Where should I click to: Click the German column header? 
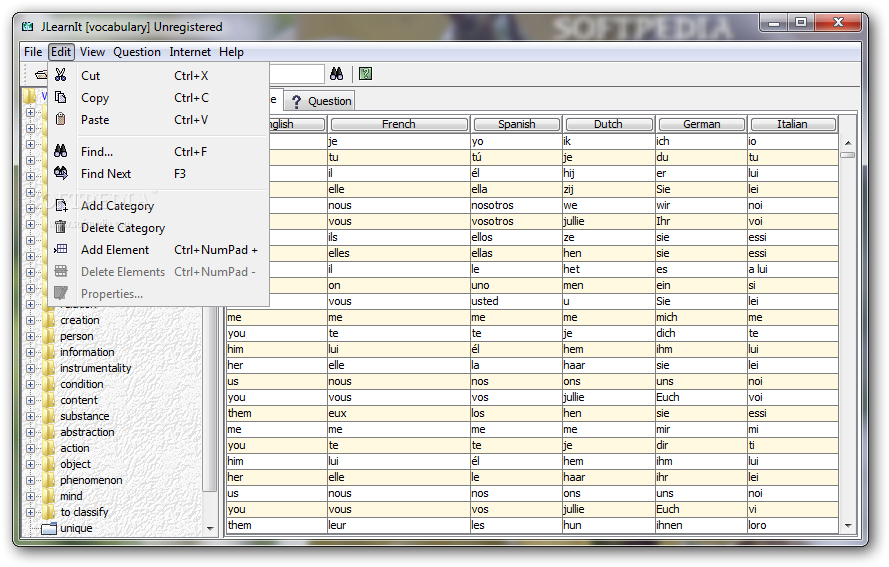(x=701, y=124)
